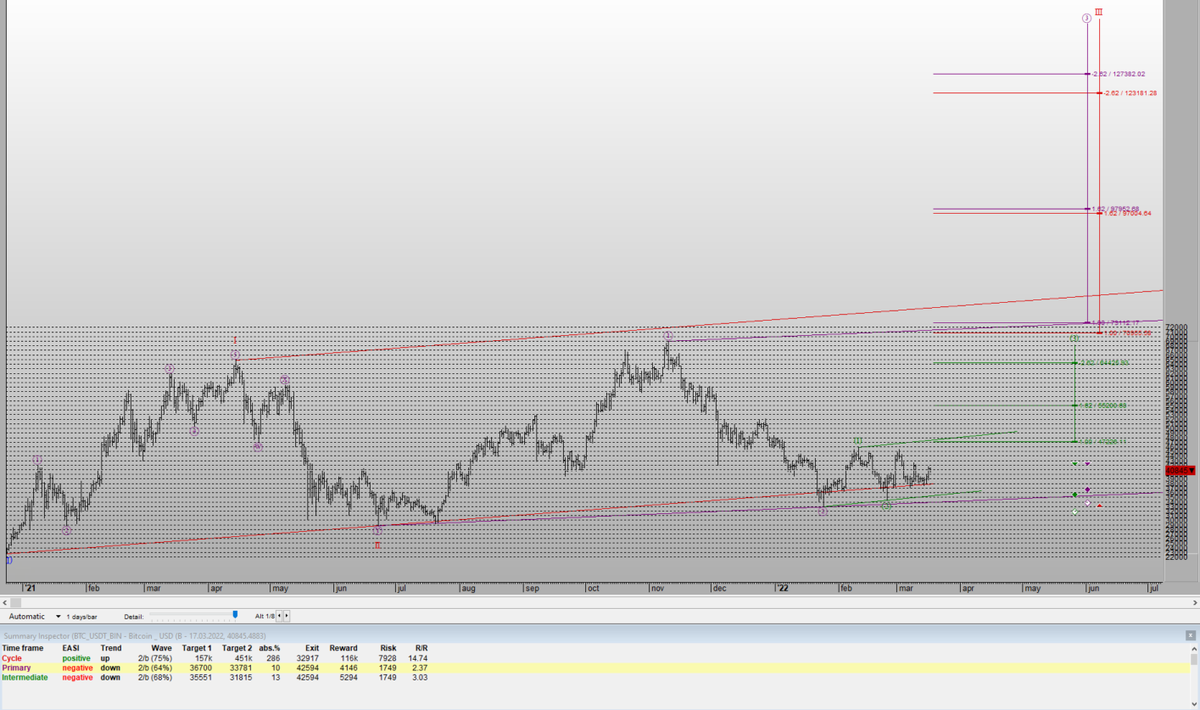Go to the next alternate wave count
This screenshot has width=1200, height=710.
(x=287, y=616)
